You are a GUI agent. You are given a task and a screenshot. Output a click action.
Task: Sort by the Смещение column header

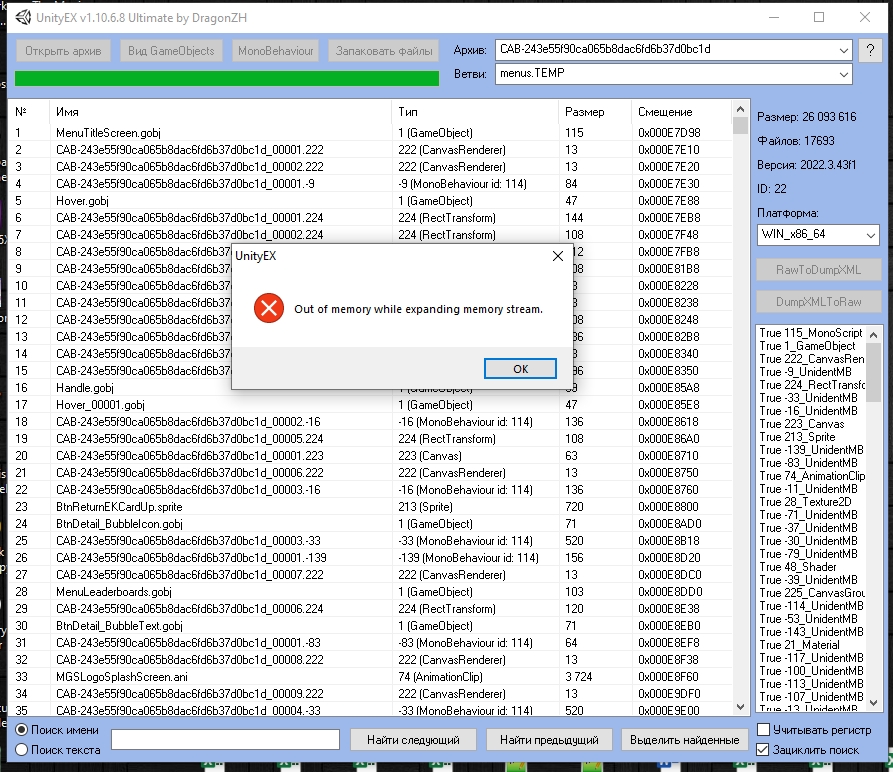pyautogui.click(x=682, y=112)
